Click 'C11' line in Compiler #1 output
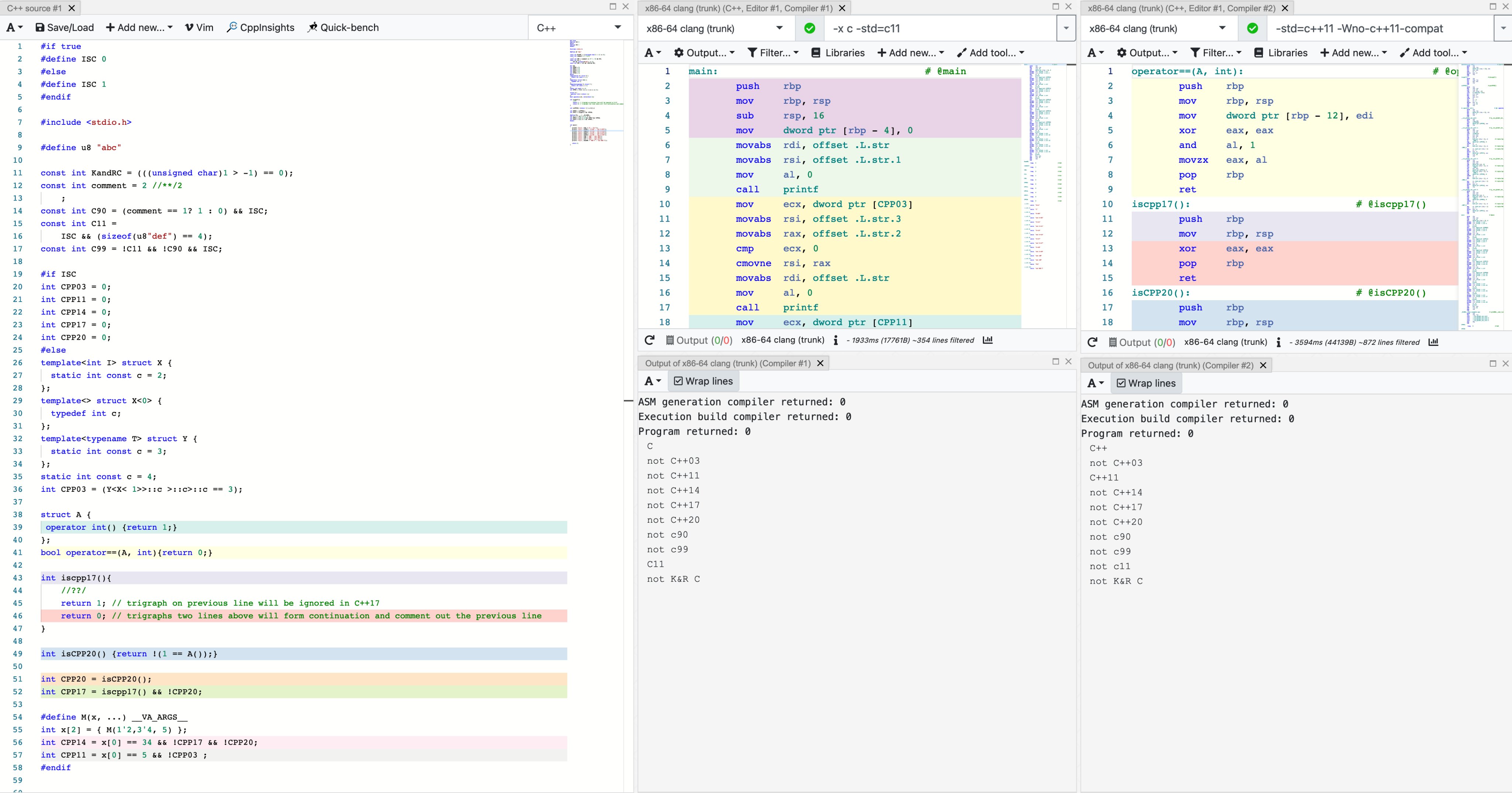This screenshot has height=793, width=1512. point(656,564)
